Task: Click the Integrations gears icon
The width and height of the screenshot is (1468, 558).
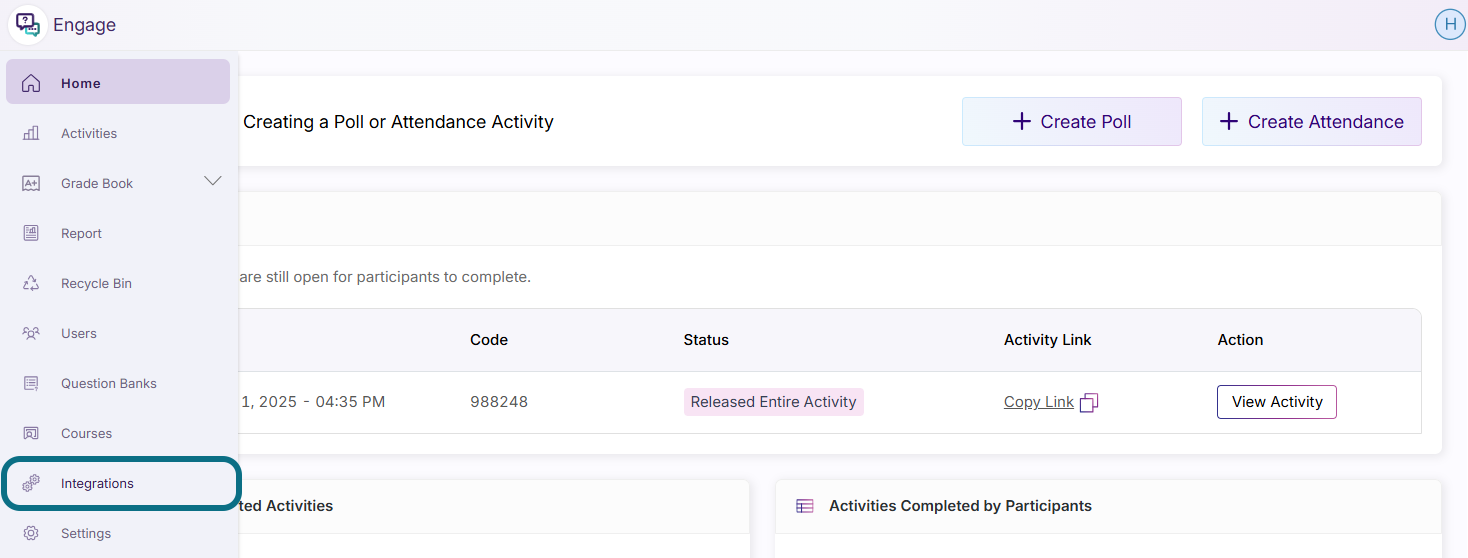Action: [31, 483]
